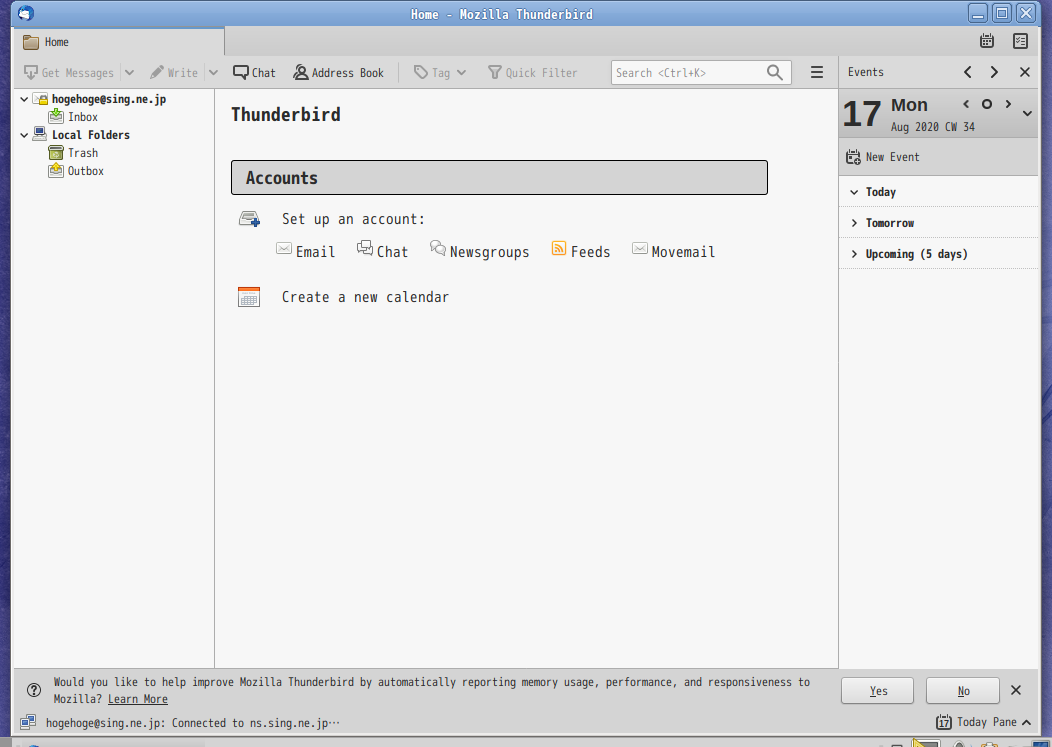The width and height of the screenshot is (1052, 747).
Task: Select Local Folders
Action: point(91,135)
